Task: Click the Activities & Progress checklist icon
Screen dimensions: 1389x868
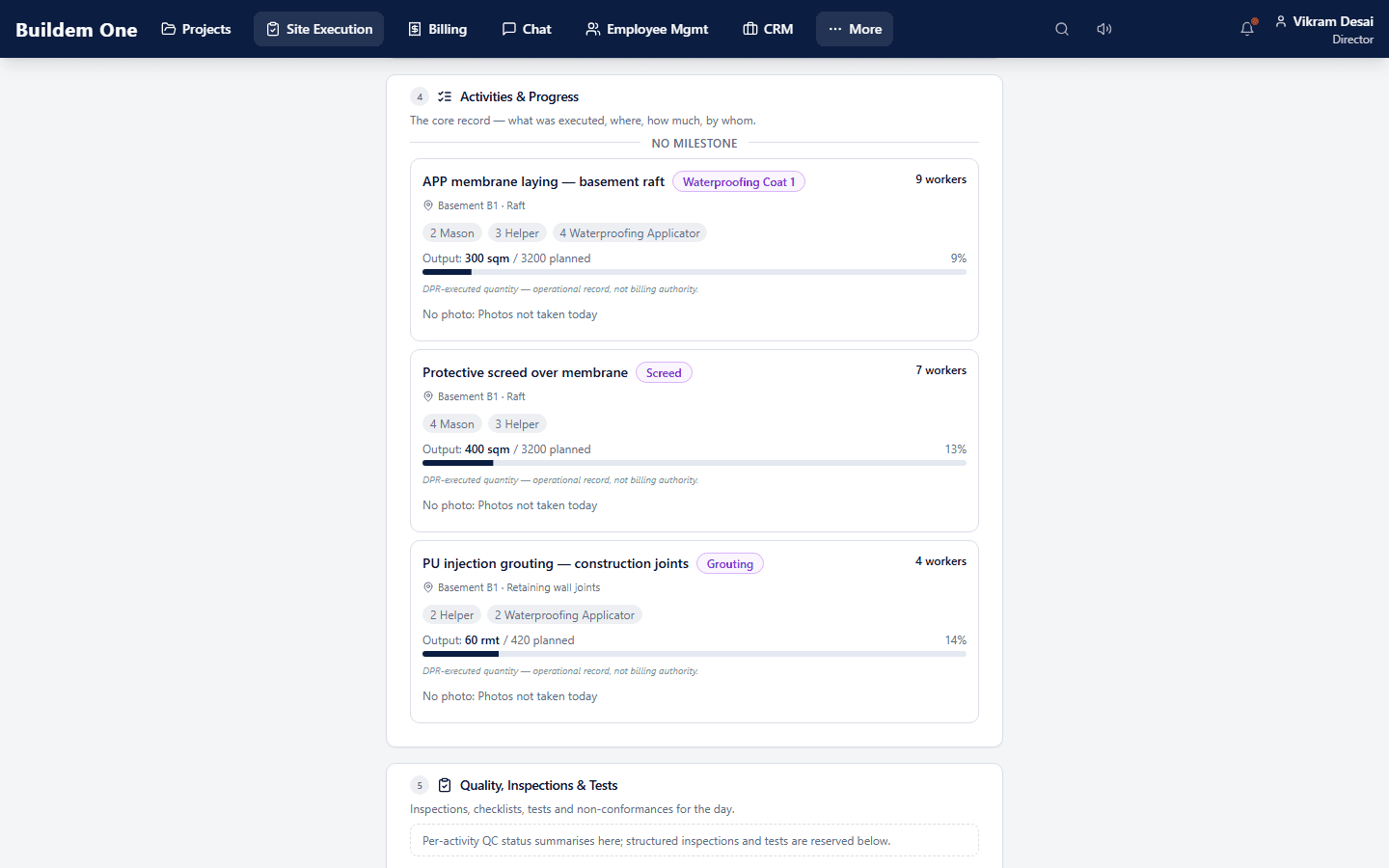Action: tap(445, 96)
